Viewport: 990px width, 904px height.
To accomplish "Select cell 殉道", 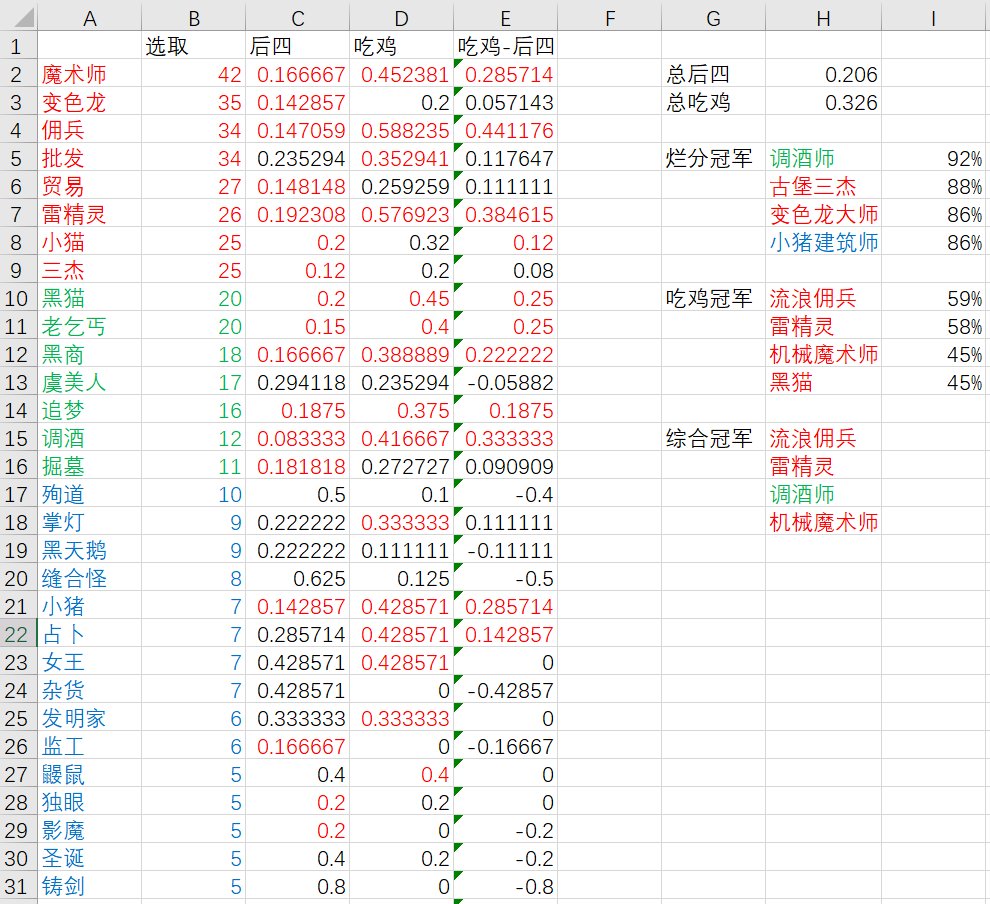I will tap(90, 494).
